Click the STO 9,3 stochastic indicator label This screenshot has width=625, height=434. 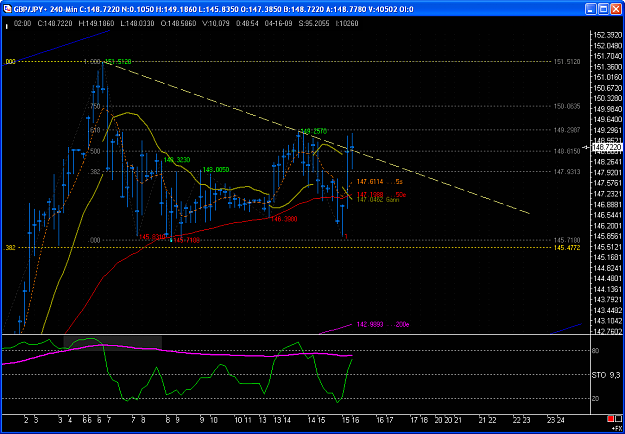pyautogui.click(x=606, y=375)
